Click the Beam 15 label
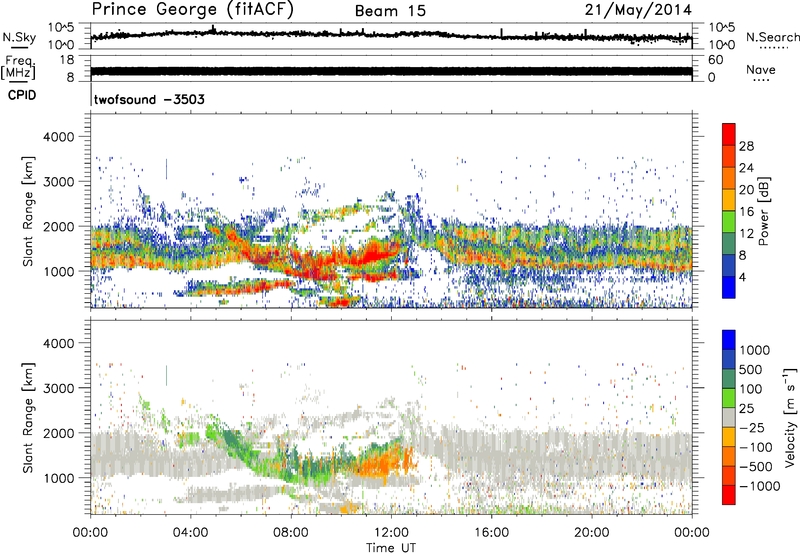The image size is (800, 554). tap(390, 11)
